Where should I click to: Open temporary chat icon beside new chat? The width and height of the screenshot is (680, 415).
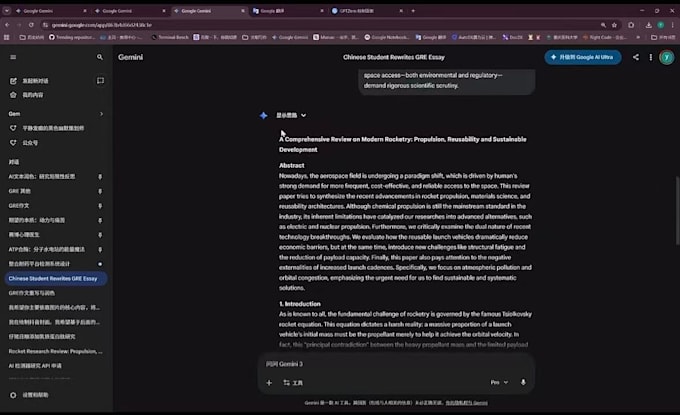pos(100,81)
